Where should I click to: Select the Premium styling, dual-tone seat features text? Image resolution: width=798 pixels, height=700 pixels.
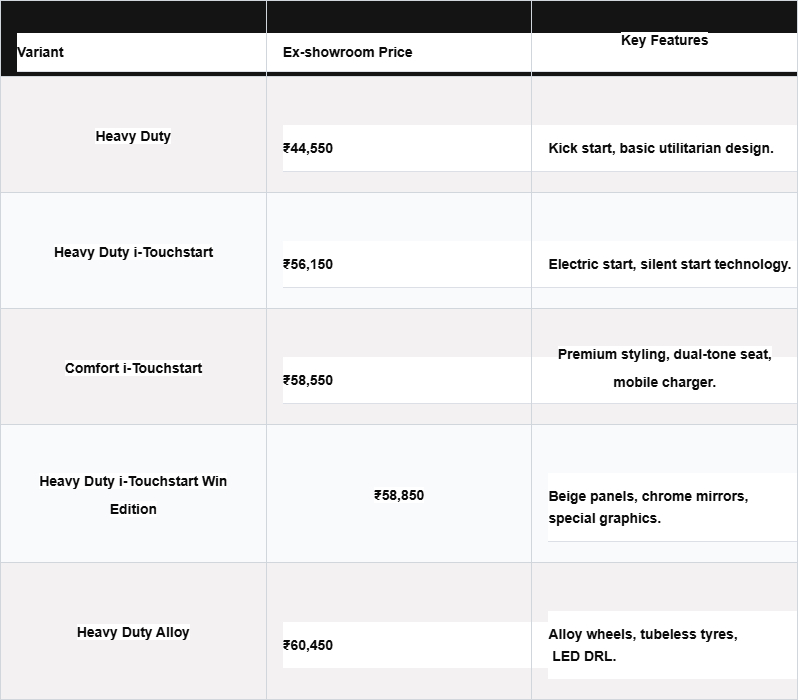[664, 355]
